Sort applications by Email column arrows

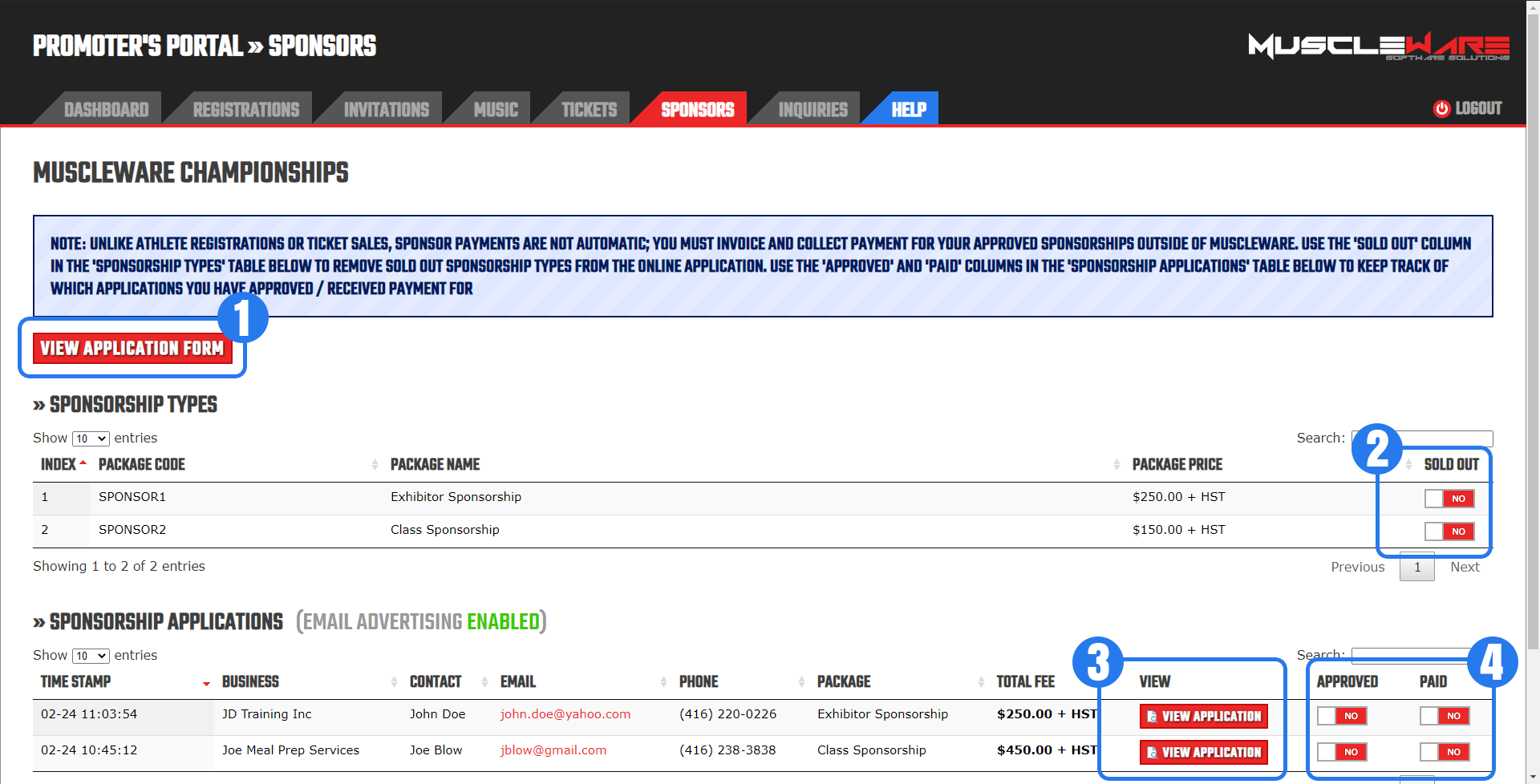663,682
